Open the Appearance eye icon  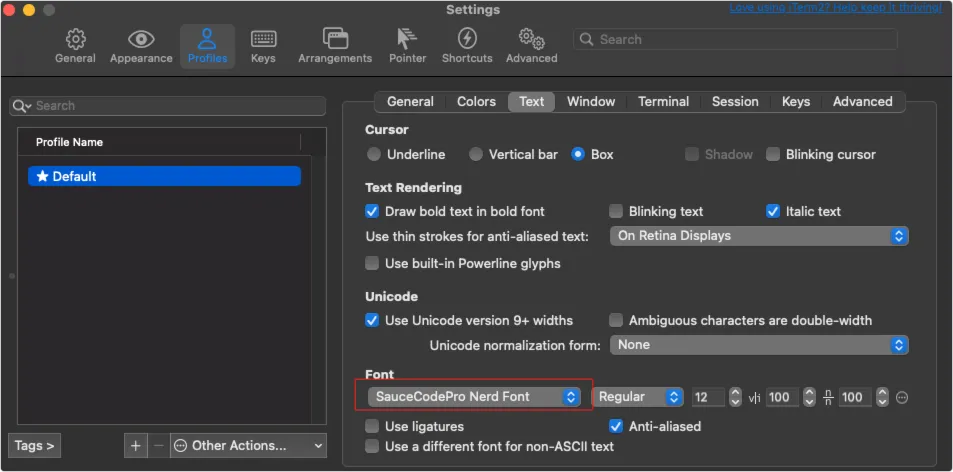click(x=141, y=40)
